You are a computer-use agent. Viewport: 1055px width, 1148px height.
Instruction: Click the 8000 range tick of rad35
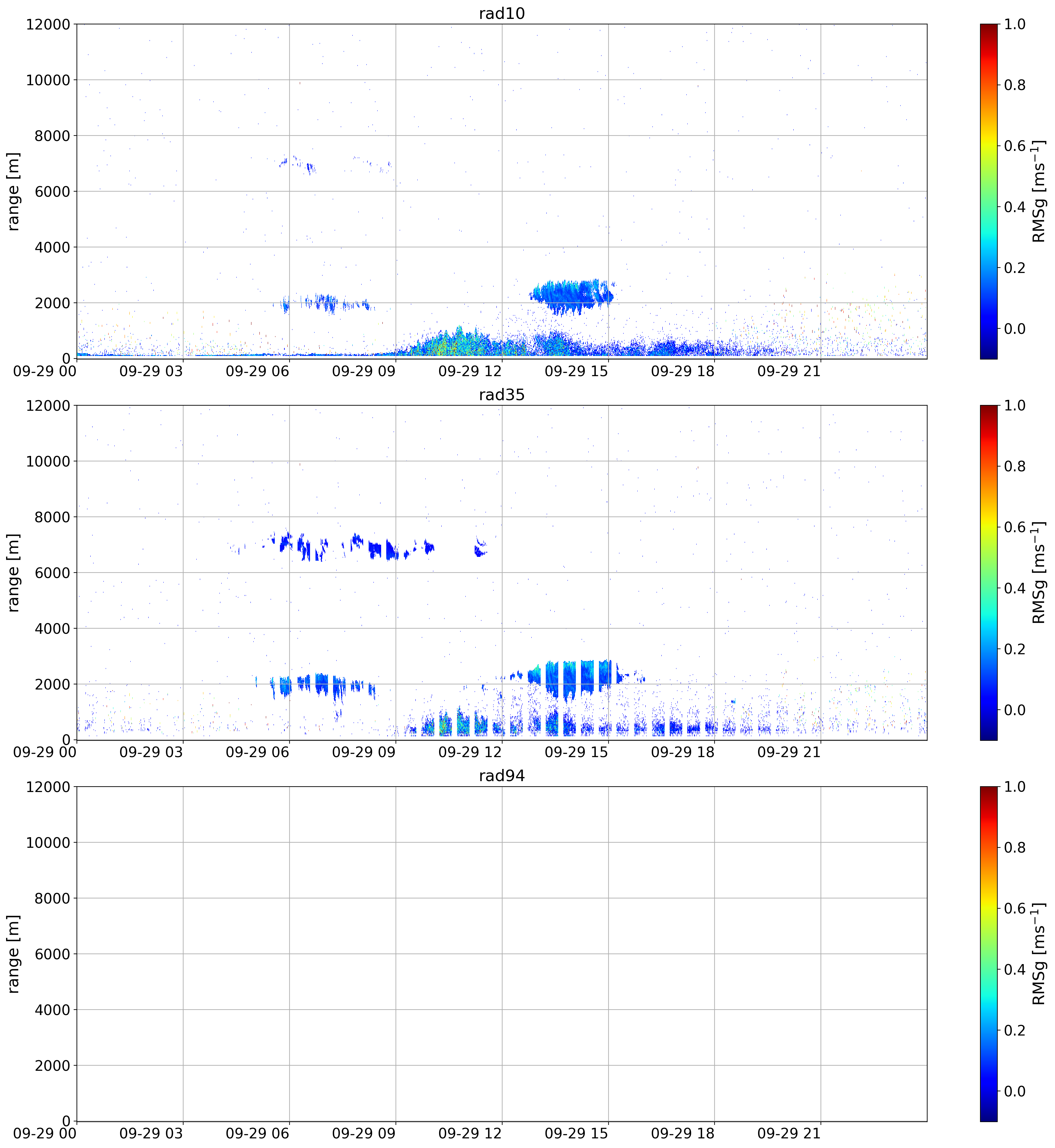click(52, 517)
